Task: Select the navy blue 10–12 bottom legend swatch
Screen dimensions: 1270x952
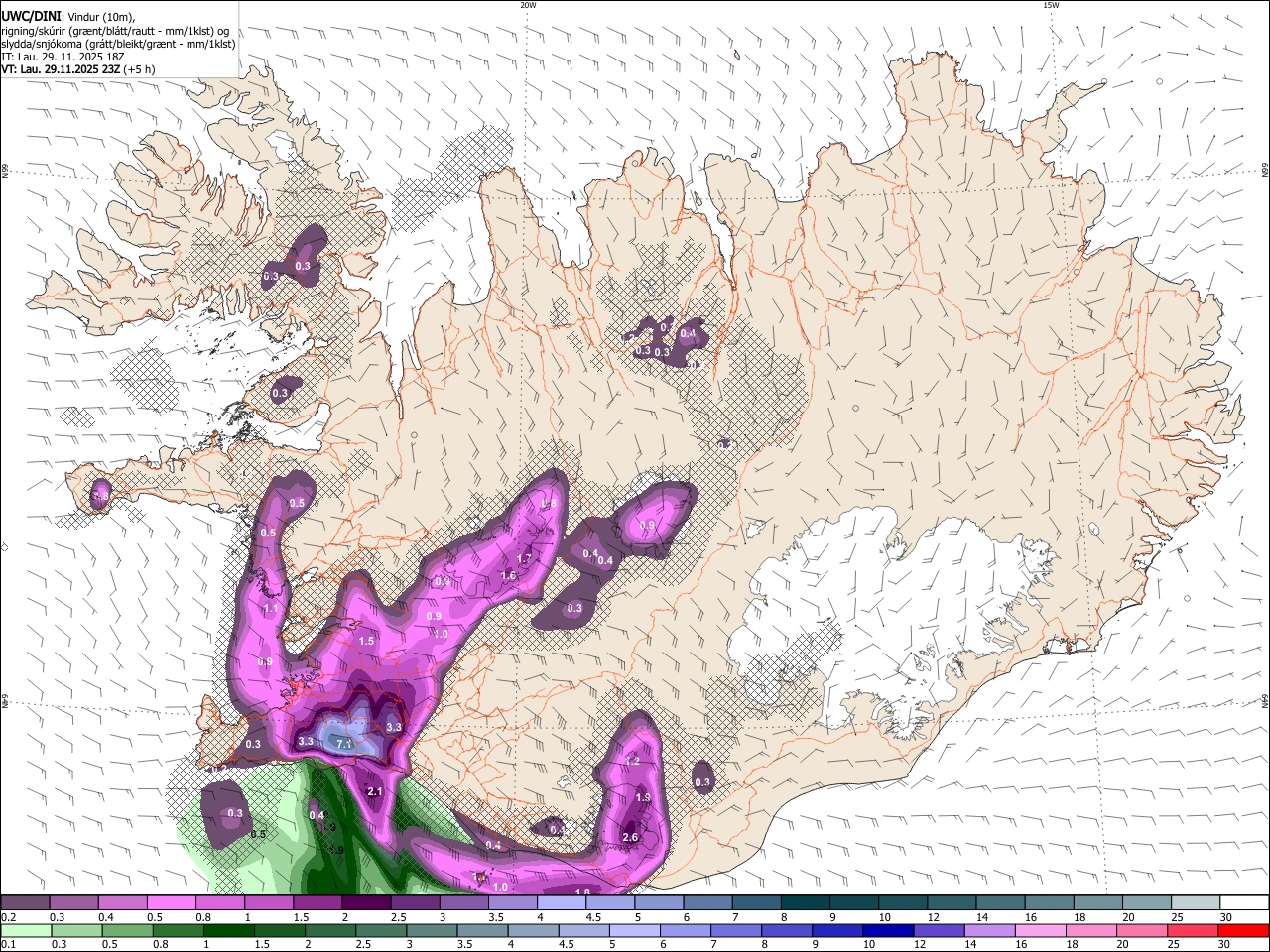Action: (887, 930)
